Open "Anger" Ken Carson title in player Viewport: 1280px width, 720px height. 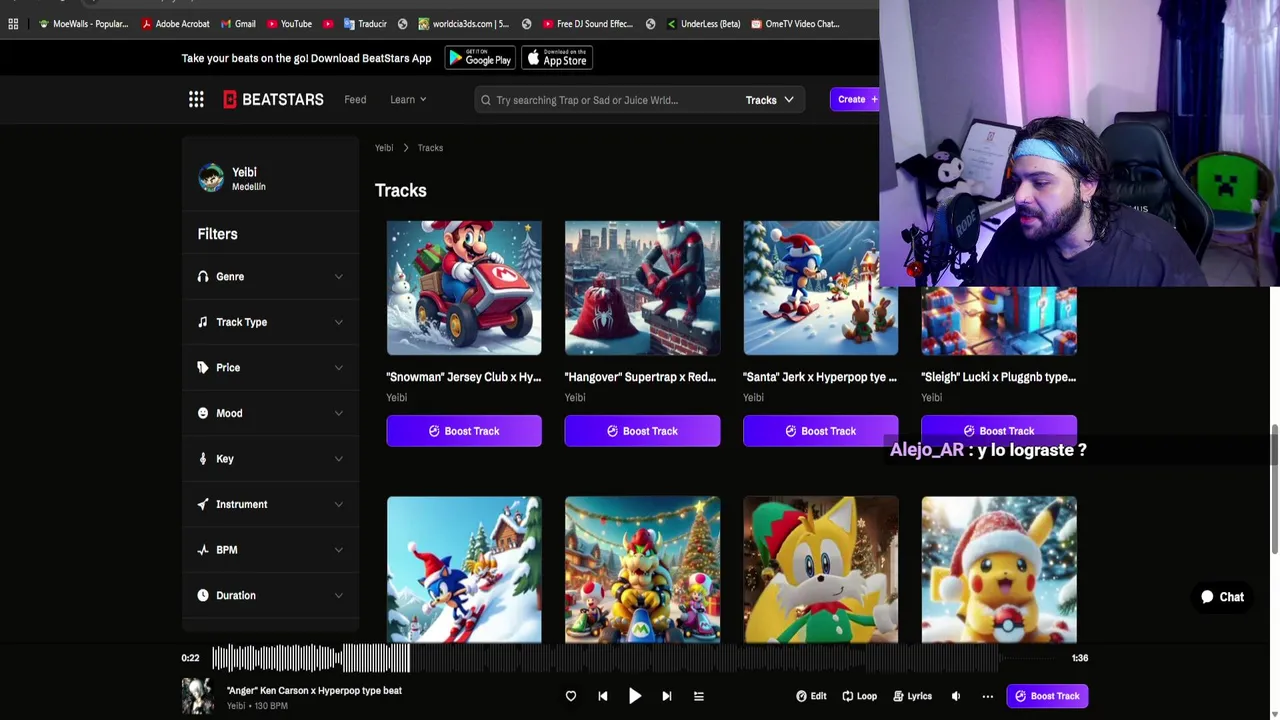(314, 690)
